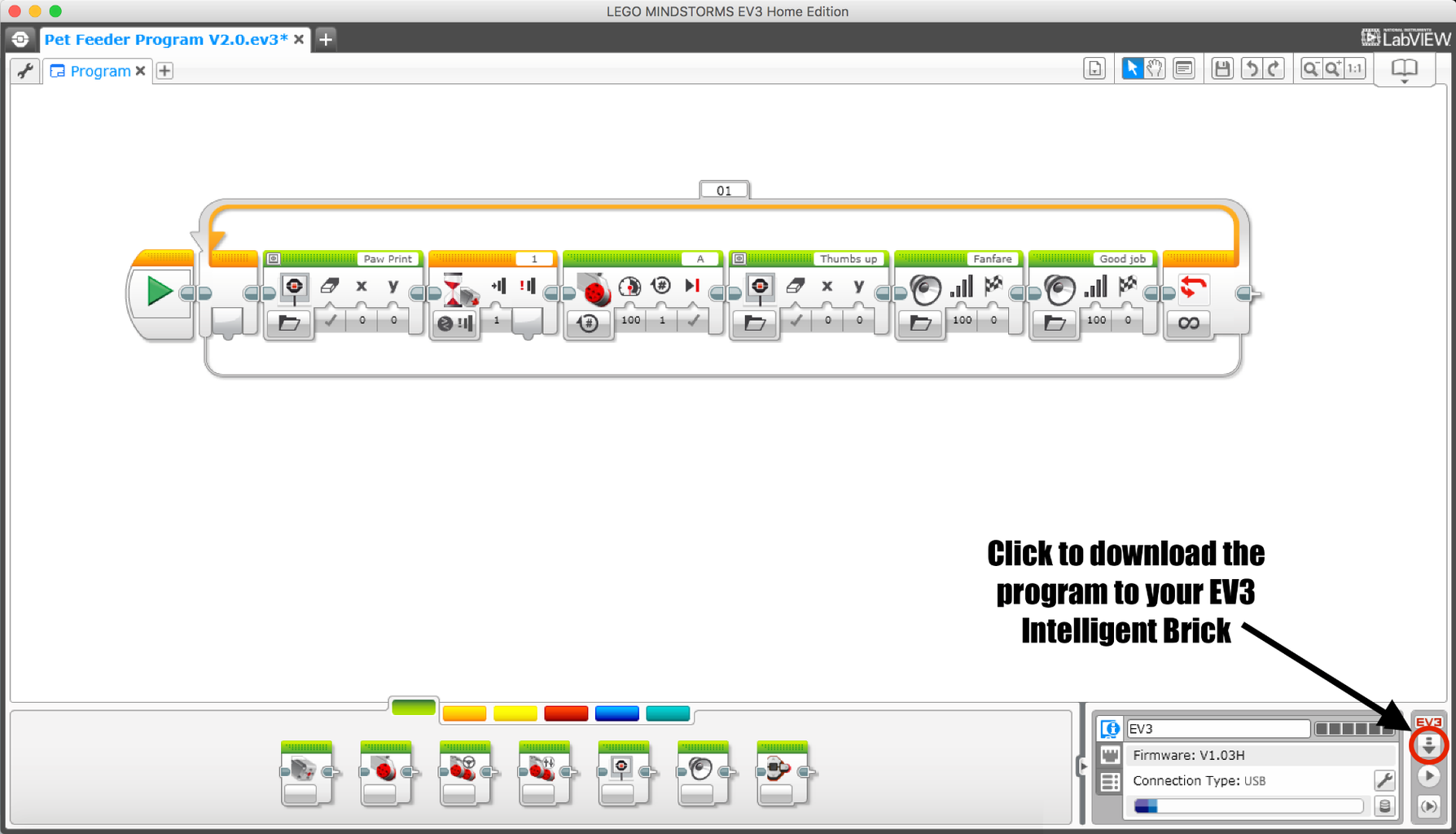Open the Content Editor book icon
This screenshot has width=1456, height=834.
coord(1404,69)
